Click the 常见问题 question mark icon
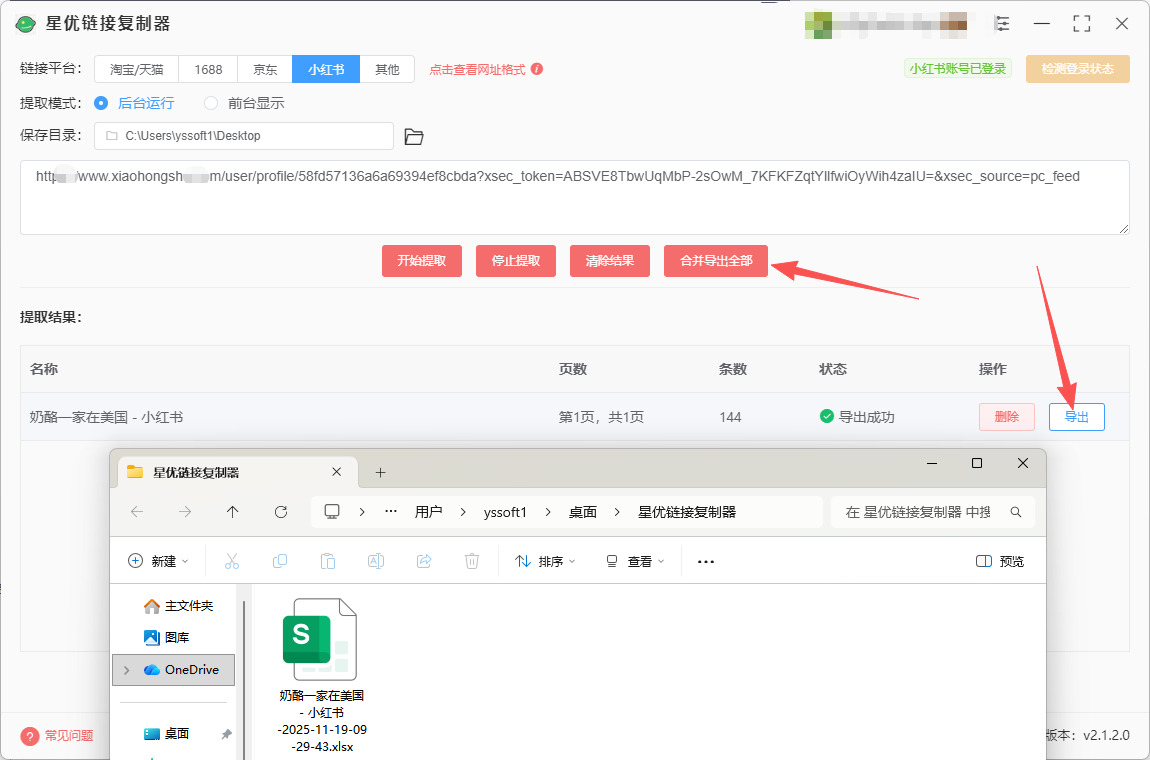 pyautogui.click(x=29, y=736)
